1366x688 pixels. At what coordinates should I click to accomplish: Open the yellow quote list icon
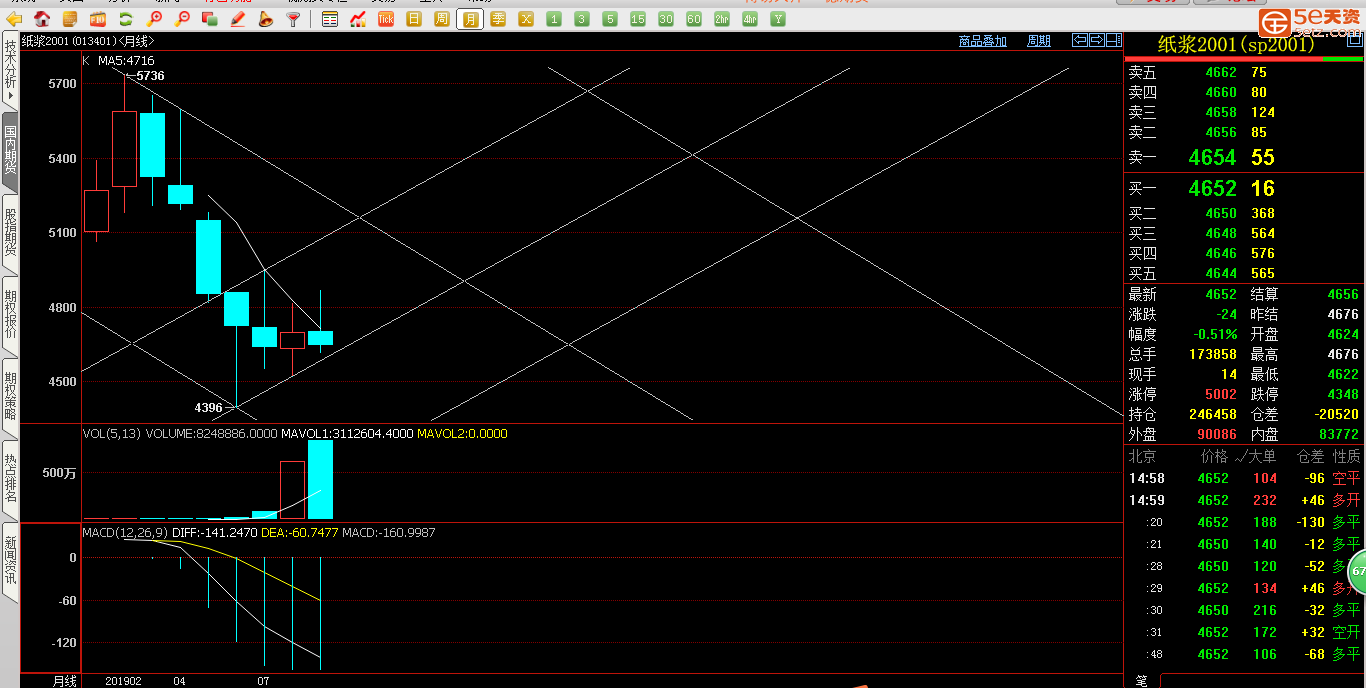pos(70,19)
